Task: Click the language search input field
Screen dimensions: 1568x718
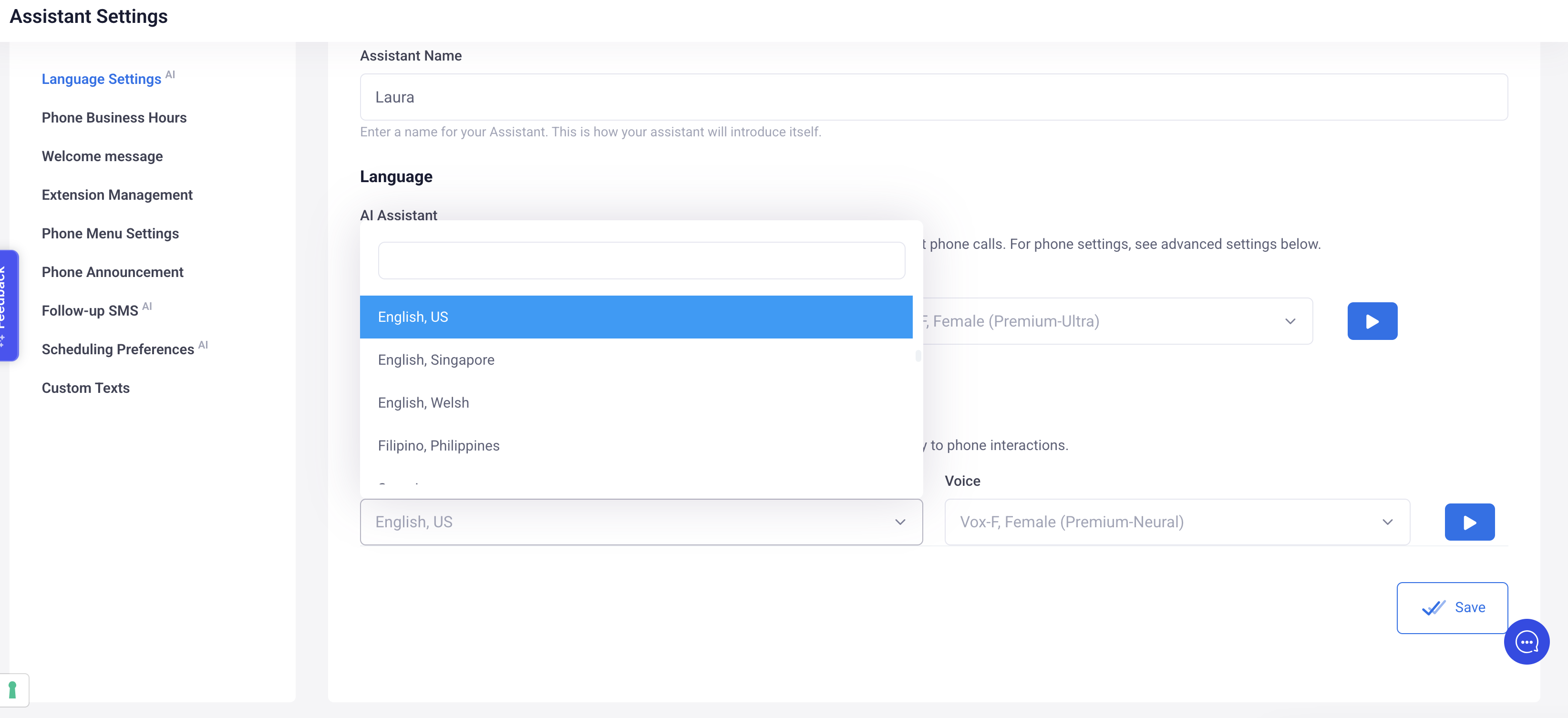Action: [x=641, y=260]
